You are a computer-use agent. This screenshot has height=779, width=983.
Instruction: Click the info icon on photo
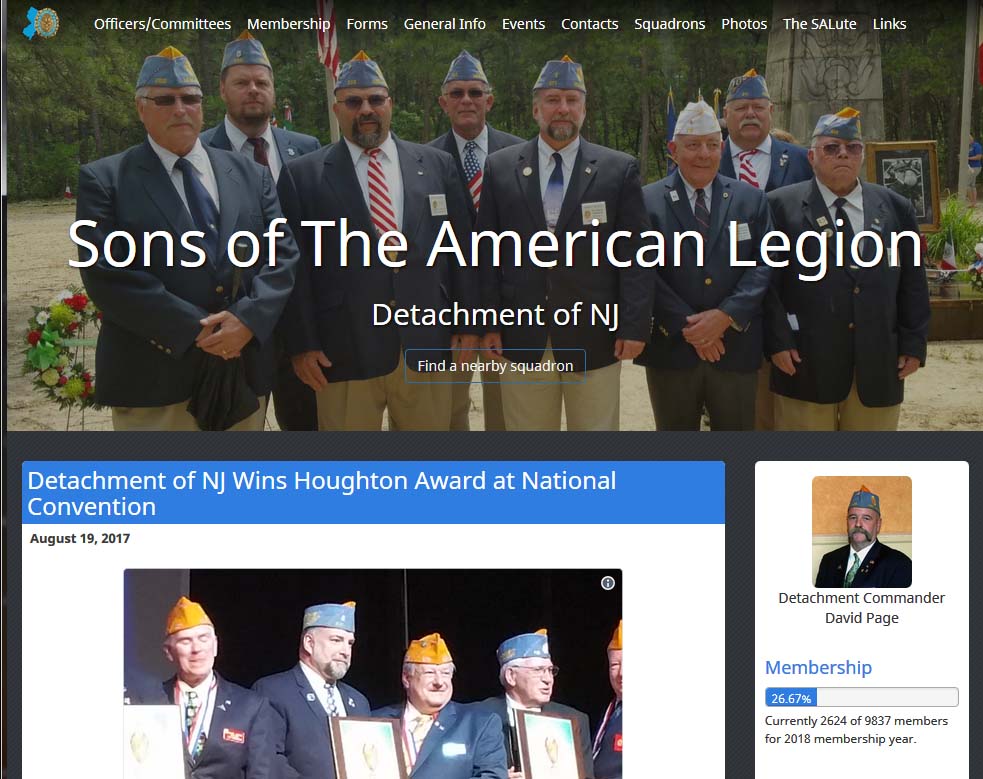pyautogui.click(x=607, y=583)
